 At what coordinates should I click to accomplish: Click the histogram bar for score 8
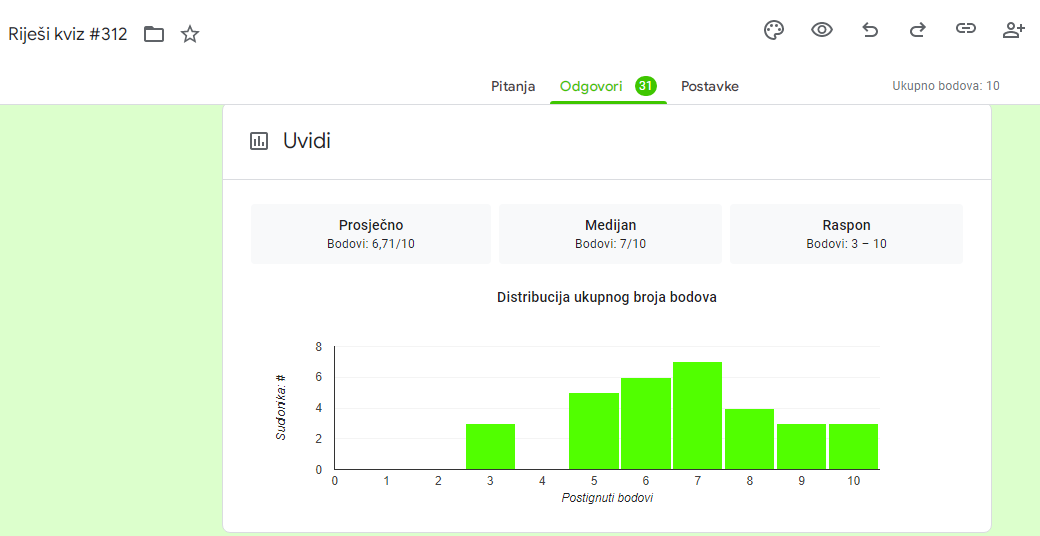tap(749, 439)
